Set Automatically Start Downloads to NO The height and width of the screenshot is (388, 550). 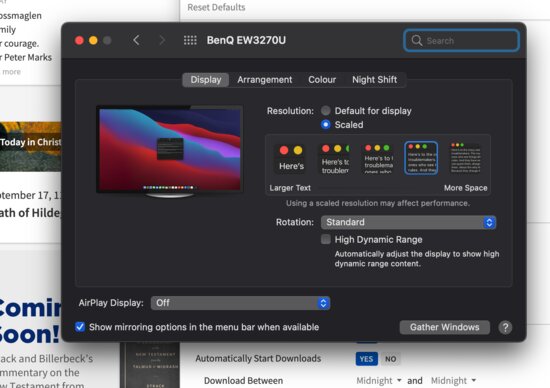[x=390, y=359]
